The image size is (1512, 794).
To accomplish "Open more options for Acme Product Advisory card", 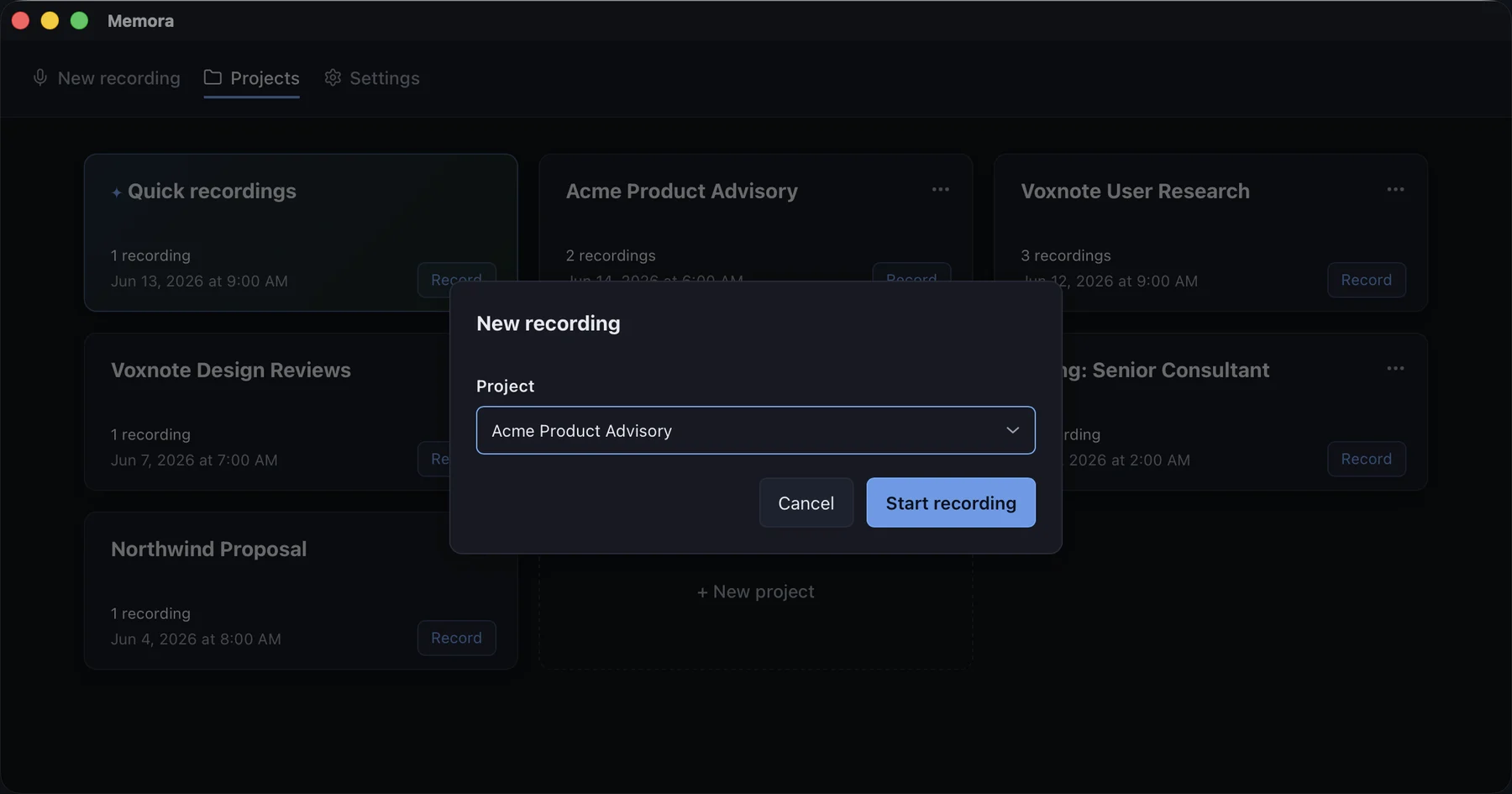I will tap(940, 190).
